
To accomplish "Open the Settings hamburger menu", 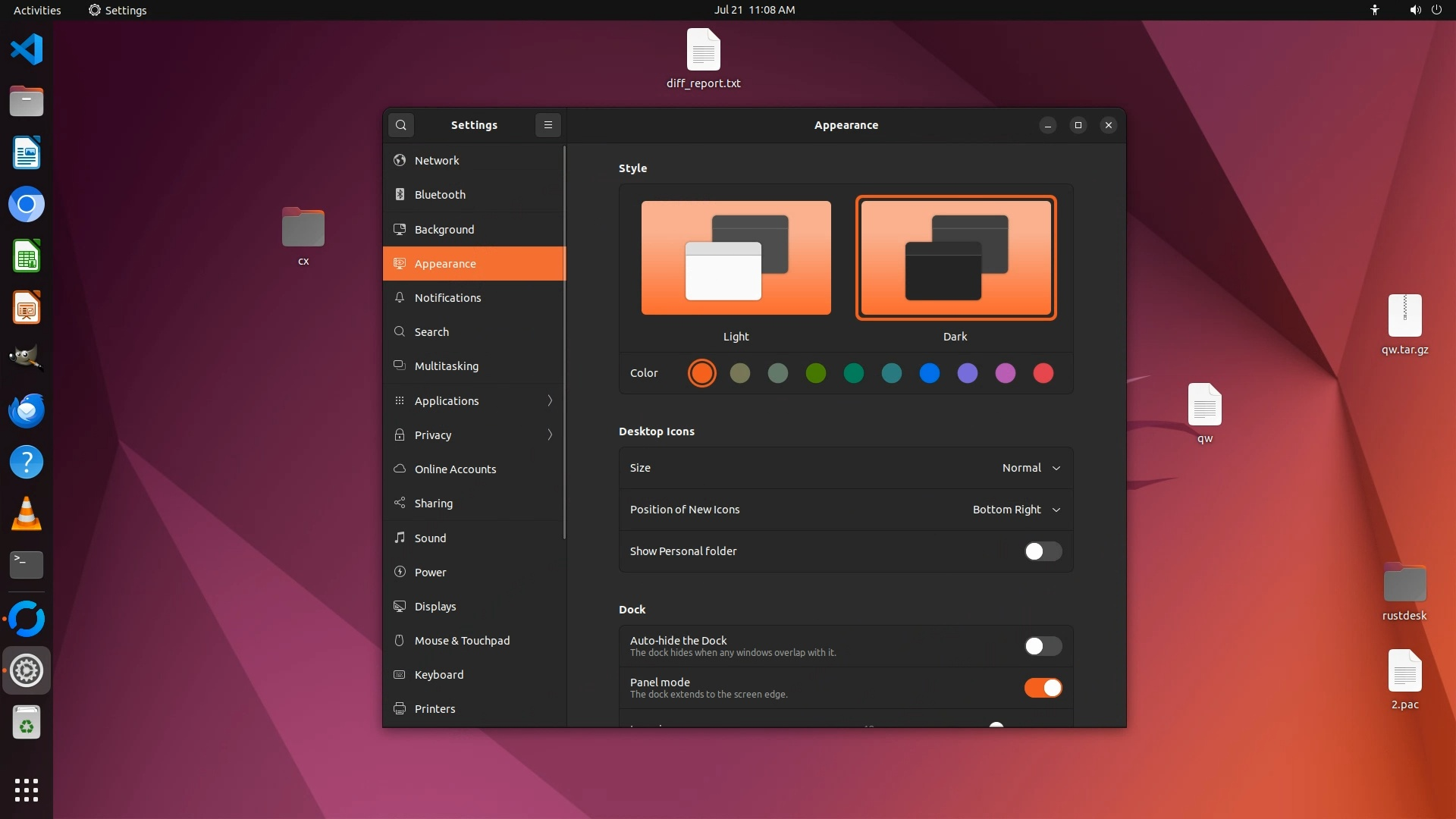I will pyautogui.click(x=548, y=125).
